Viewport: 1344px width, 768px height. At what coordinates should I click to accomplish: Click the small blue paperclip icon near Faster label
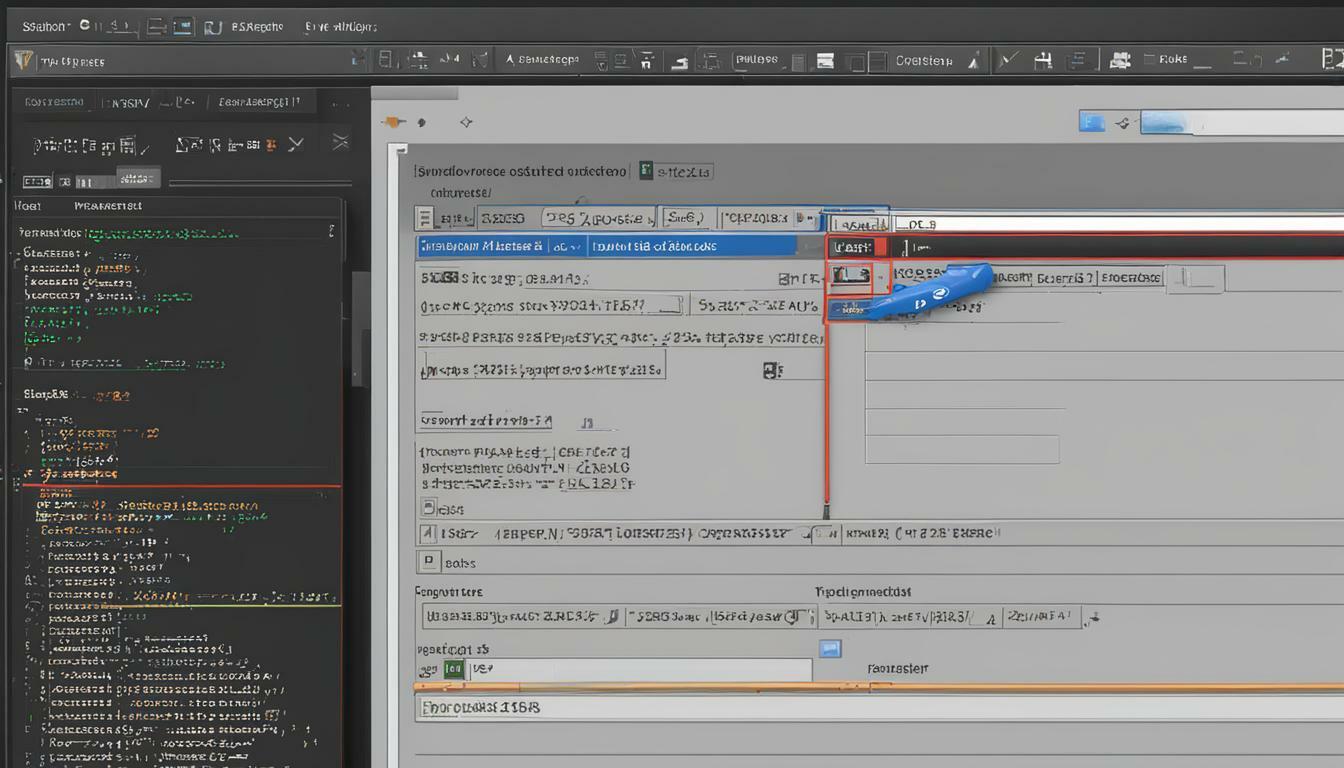click(830, 648)
